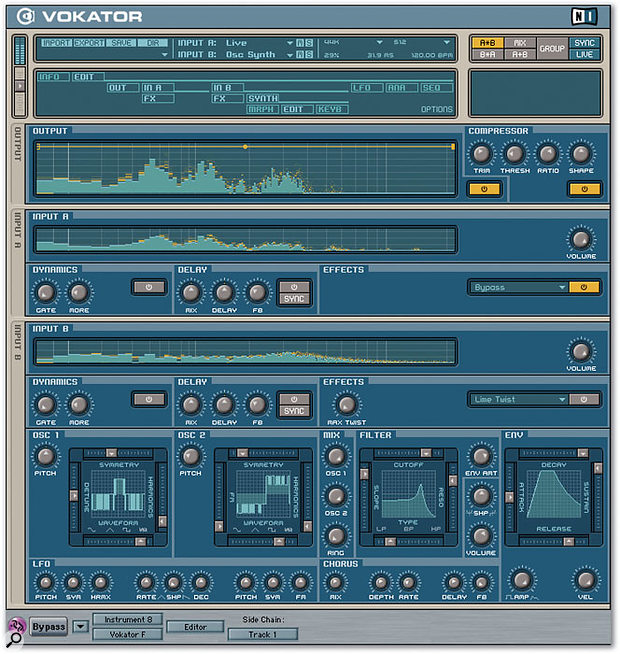Click the Compressor RATIO knob
This screenshot has height=654, width=620.
click(548, 154)
